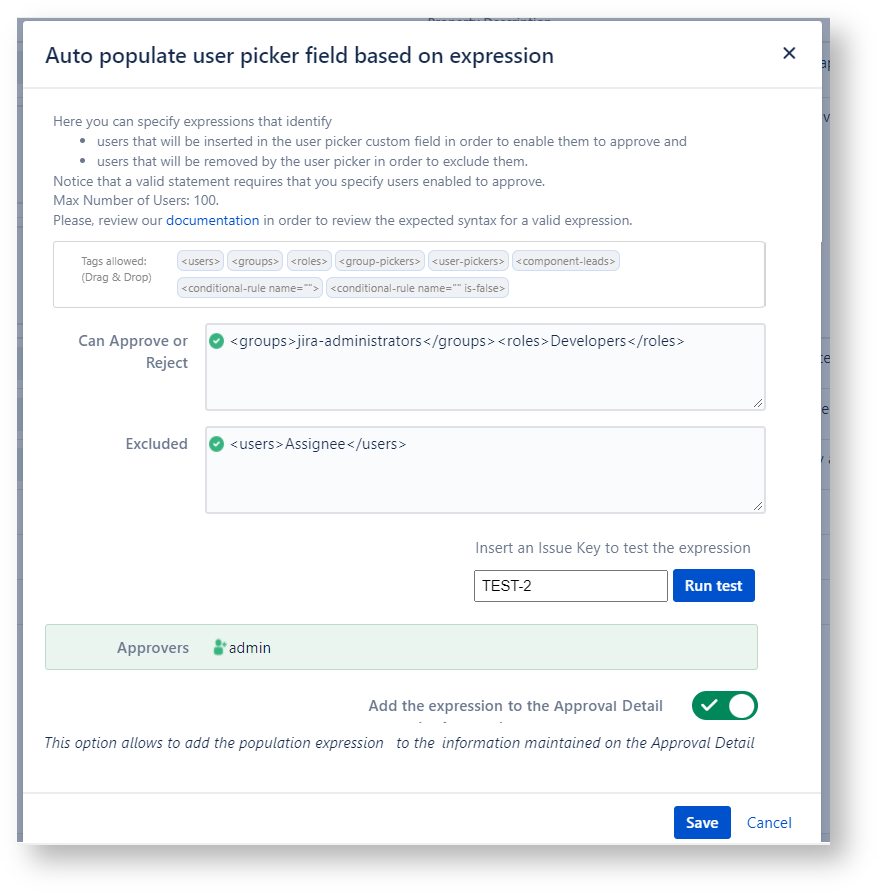Disable Add the expression to Approval Detail
Viewport: 878px width, 893px height.
tap(724, 706)
